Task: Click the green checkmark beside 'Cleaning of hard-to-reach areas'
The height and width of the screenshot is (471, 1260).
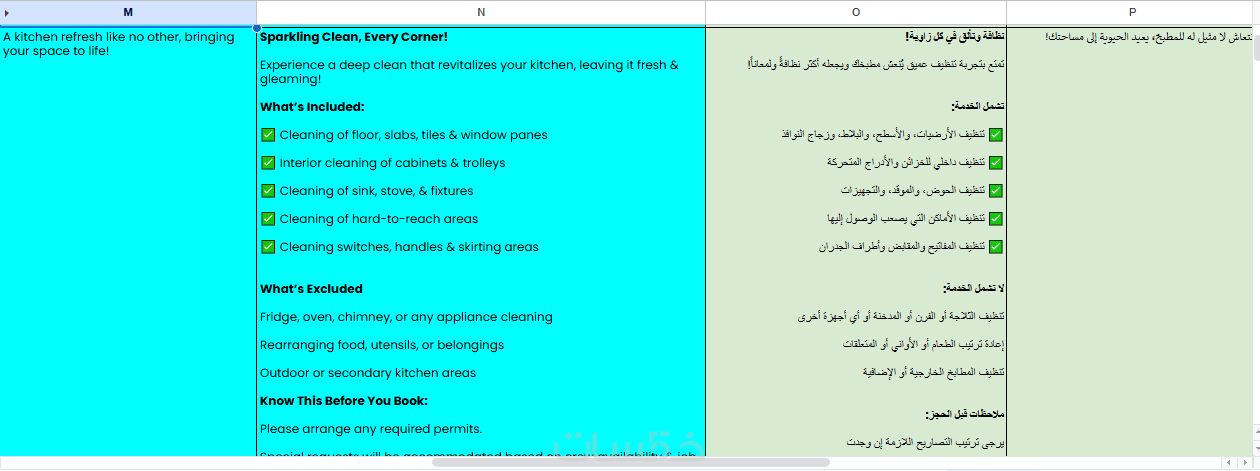Action: point(268,218)
